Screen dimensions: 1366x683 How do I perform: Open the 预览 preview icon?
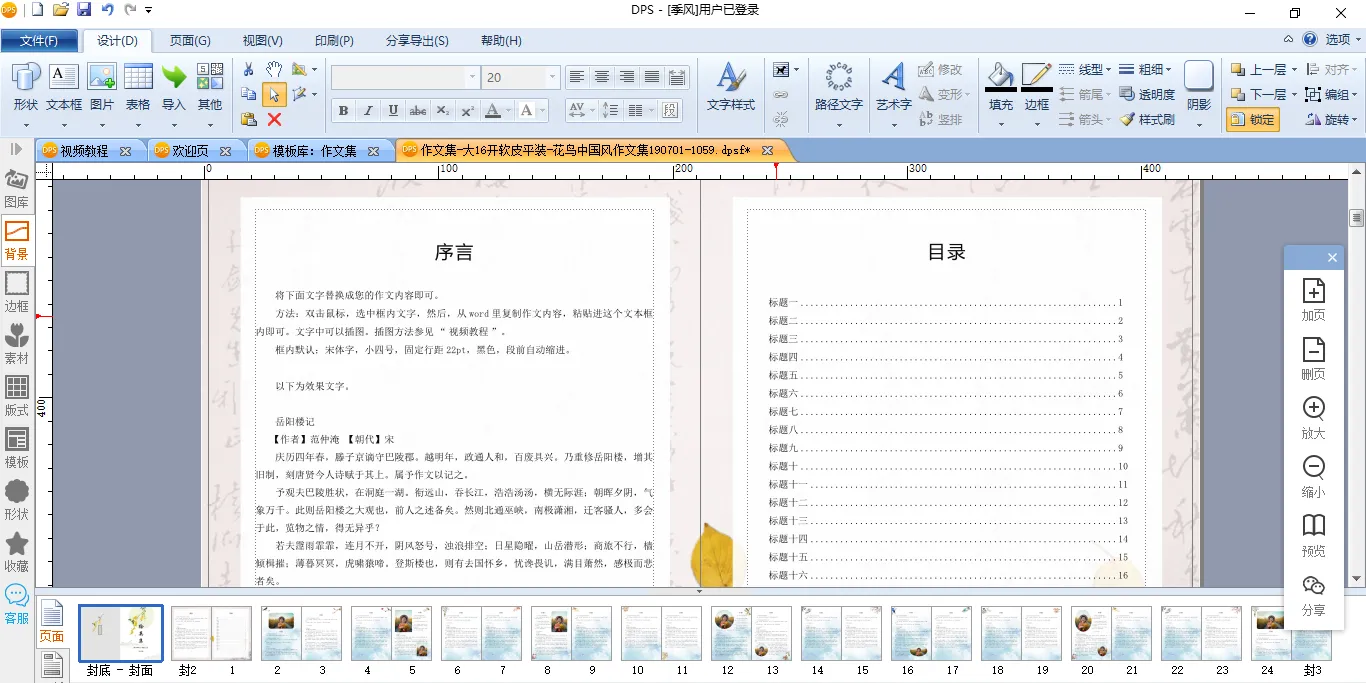[x=1313, y=535]
